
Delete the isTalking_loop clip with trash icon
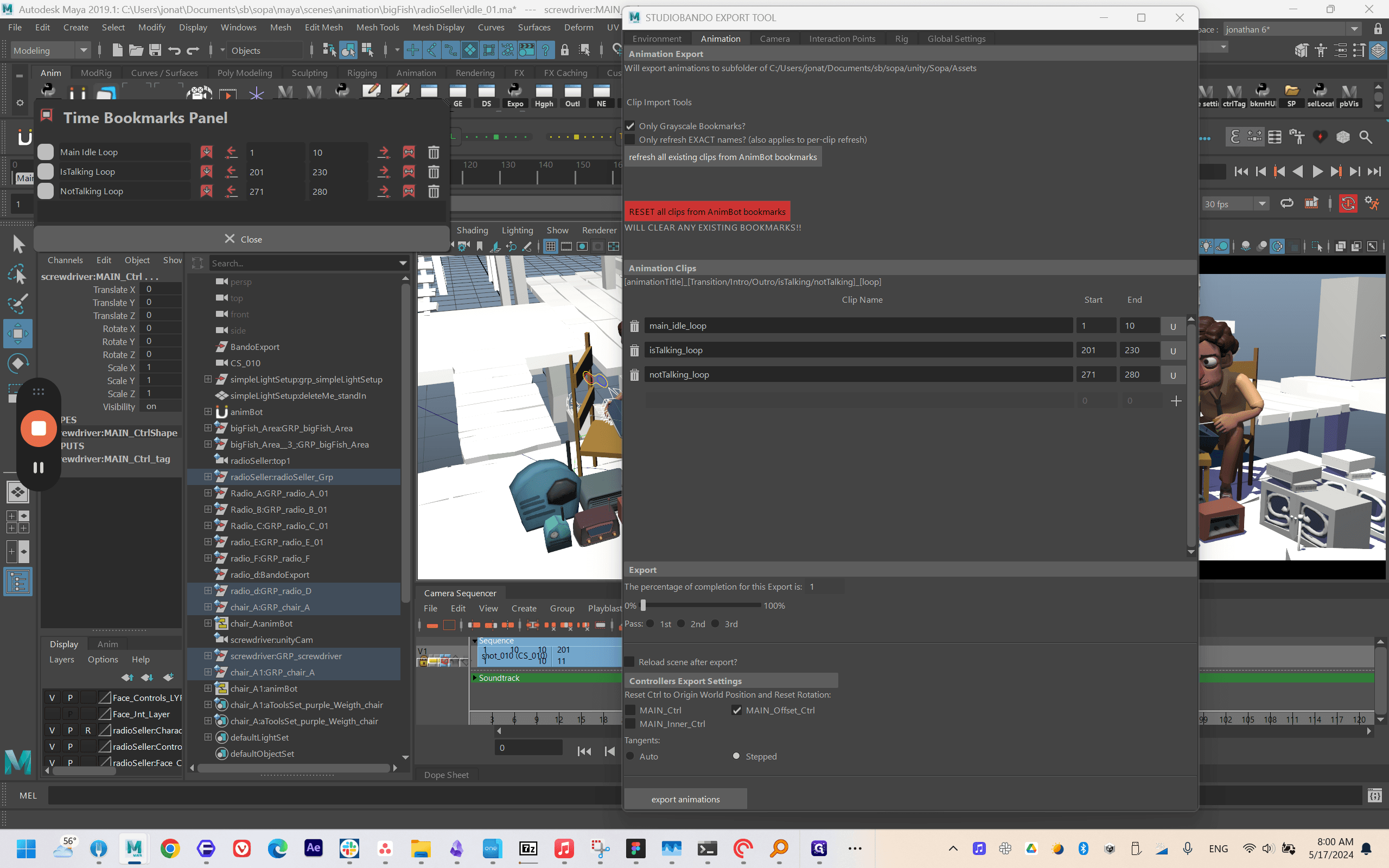pyautogui.click(x=634, y=350)
